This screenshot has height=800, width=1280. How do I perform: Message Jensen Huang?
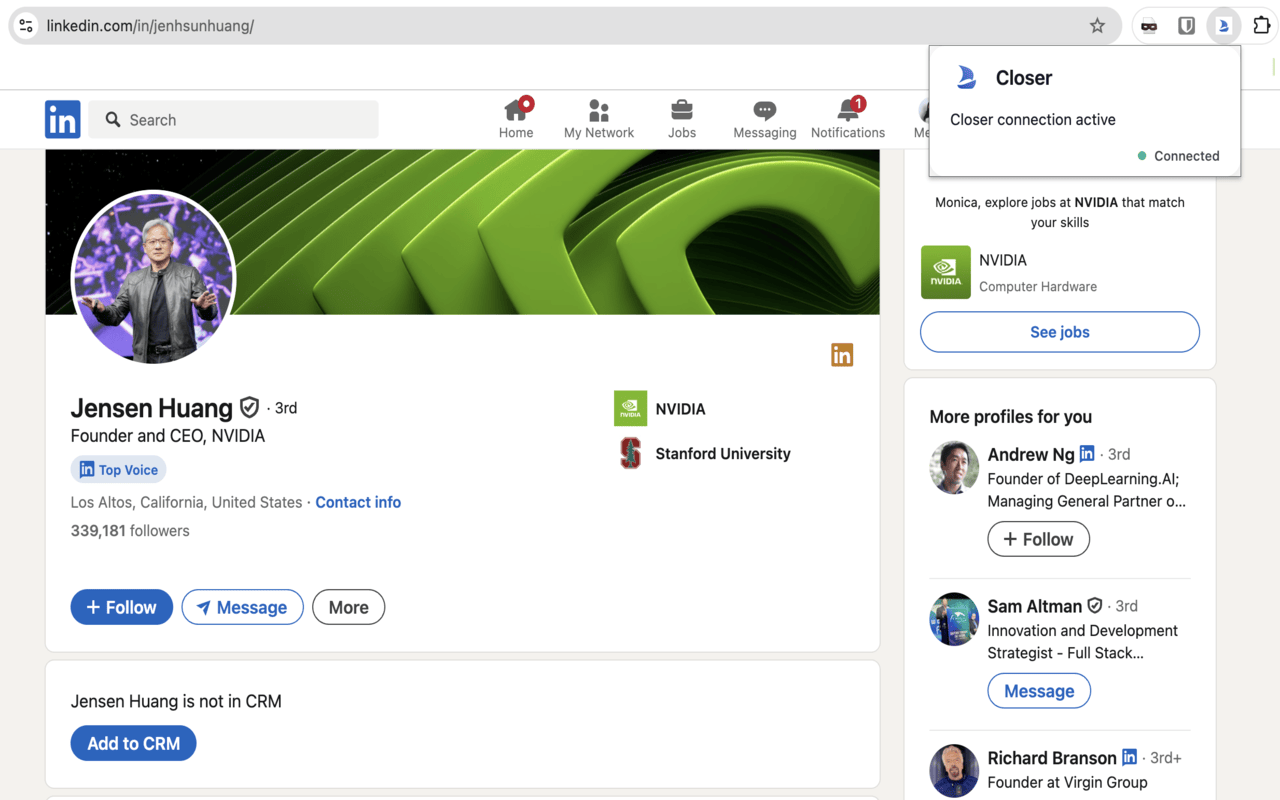tap(242, 607)
